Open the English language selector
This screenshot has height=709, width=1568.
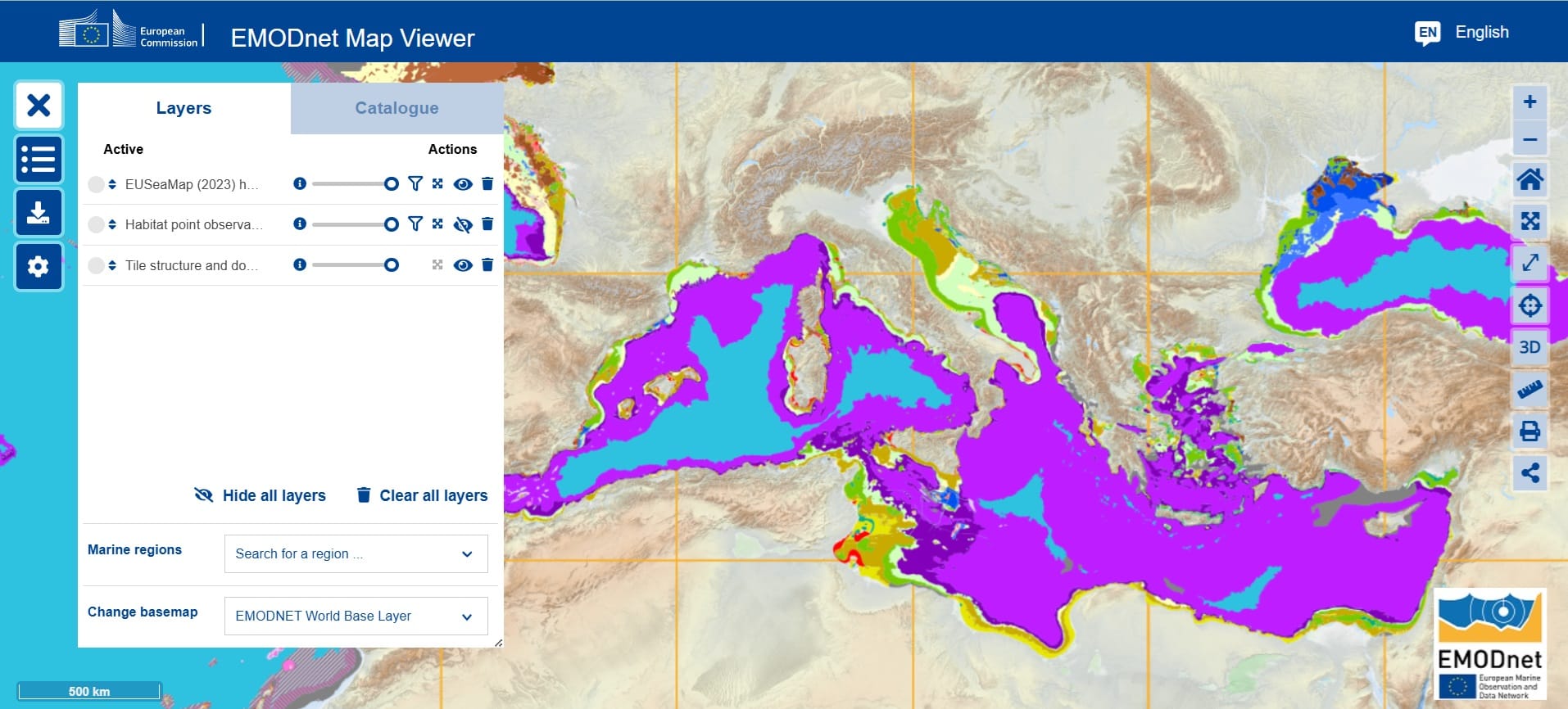[x=1481, y=32]
